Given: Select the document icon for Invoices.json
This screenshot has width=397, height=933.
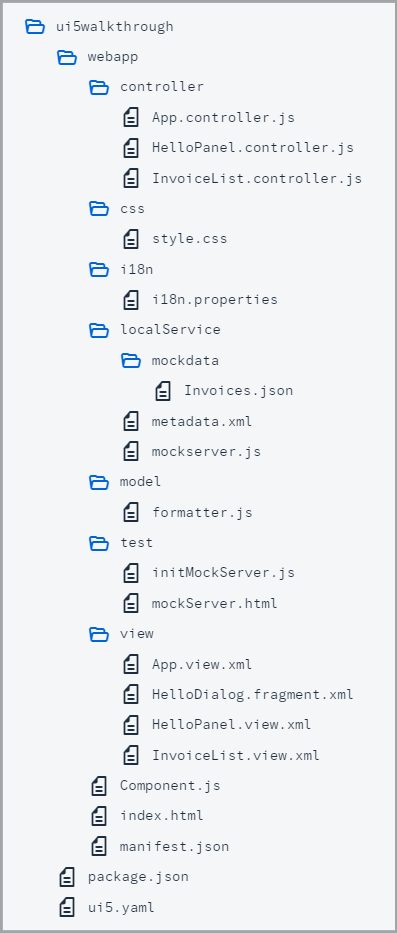Looking at the screenshot, I should pos(163,390).
